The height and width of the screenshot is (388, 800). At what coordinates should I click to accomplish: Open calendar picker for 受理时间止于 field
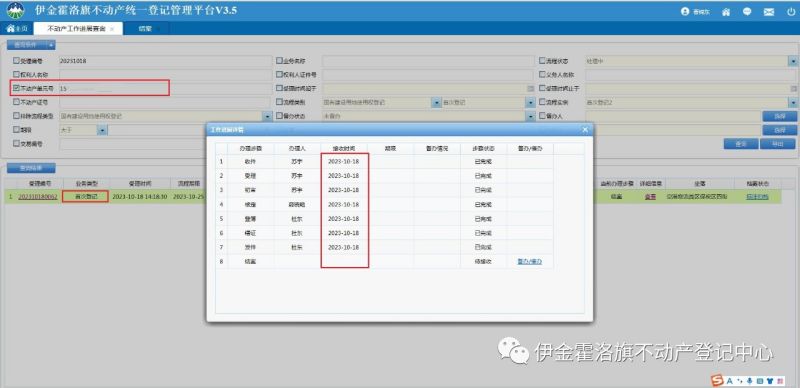coord(794,88)
